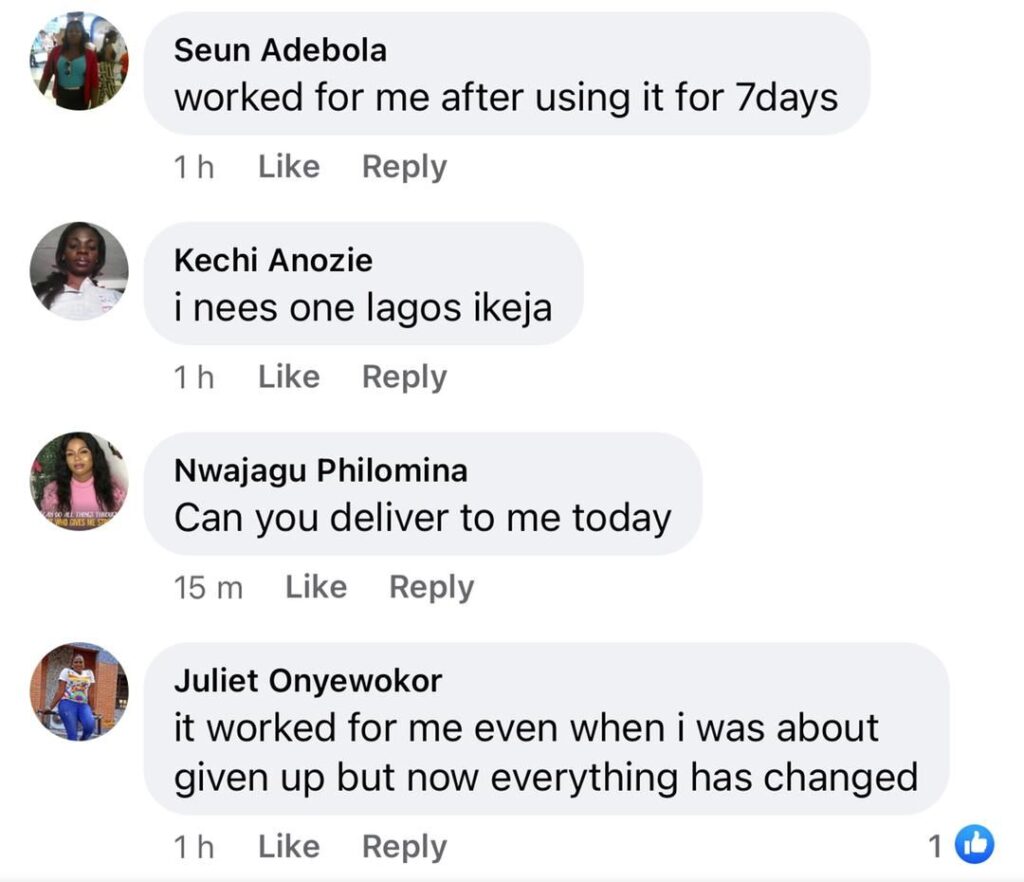Go to Nwajagu Philomina's profile name
Image resolution: width=1024 pixels, height=882 pixels.
tap(320, 471)
